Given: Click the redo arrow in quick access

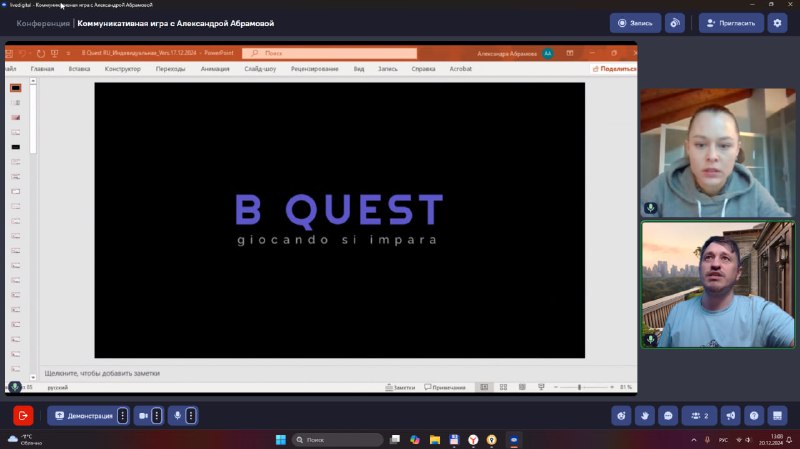Looking at the screenshot, I should 40,53.
